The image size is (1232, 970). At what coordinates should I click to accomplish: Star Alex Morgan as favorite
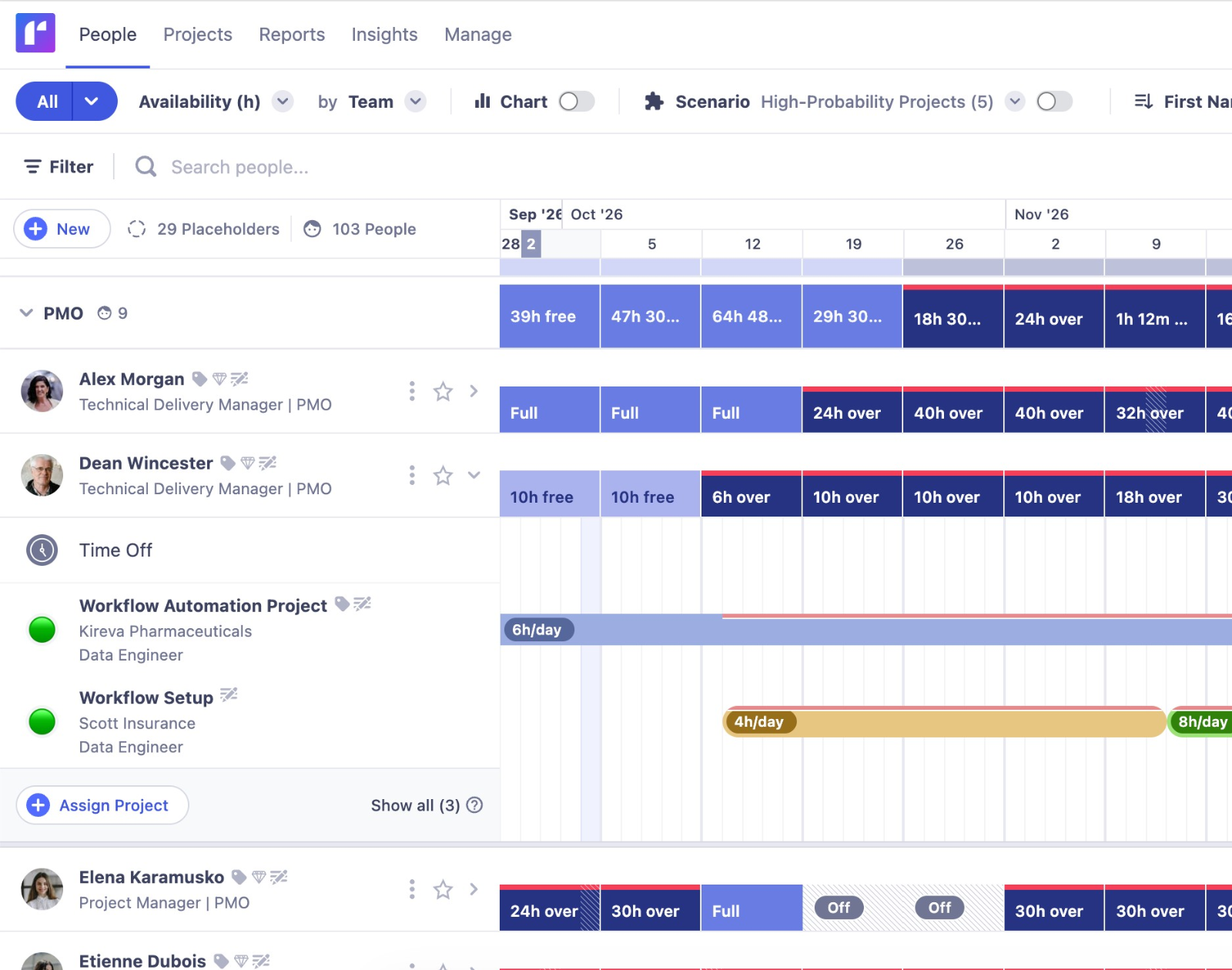[x=443, y=391]
